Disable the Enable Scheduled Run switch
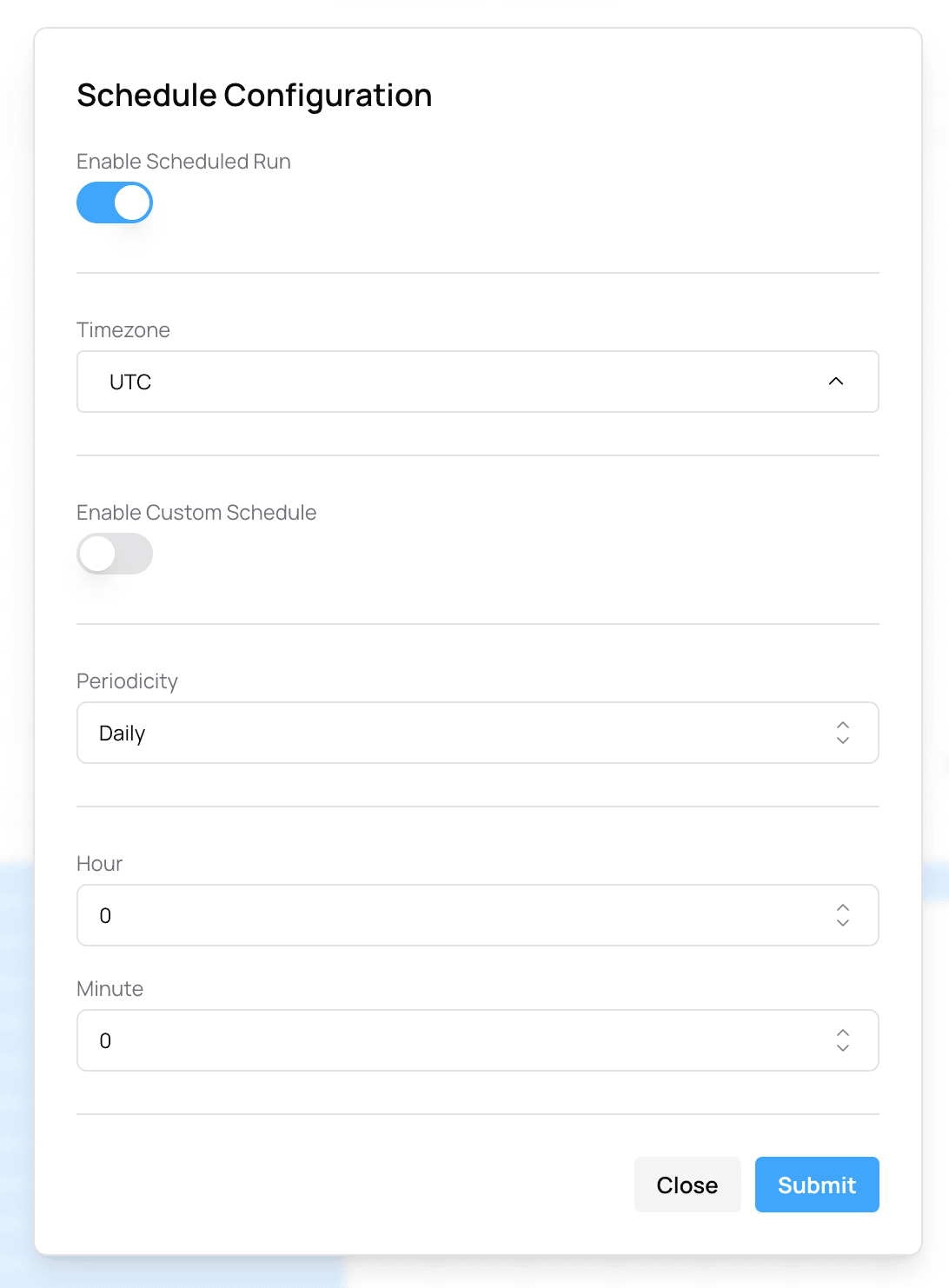Screen dimensions: 949x1288 [115, 202]
